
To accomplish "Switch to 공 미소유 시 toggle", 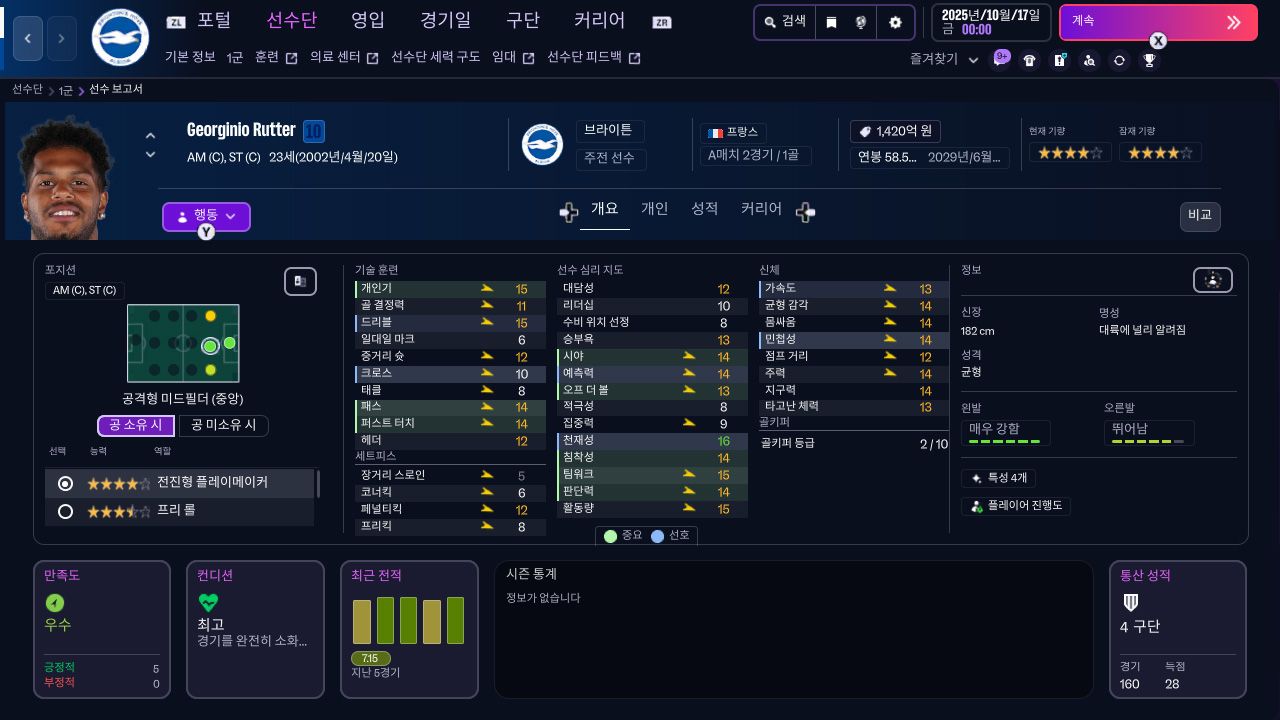I will point(223,425).
